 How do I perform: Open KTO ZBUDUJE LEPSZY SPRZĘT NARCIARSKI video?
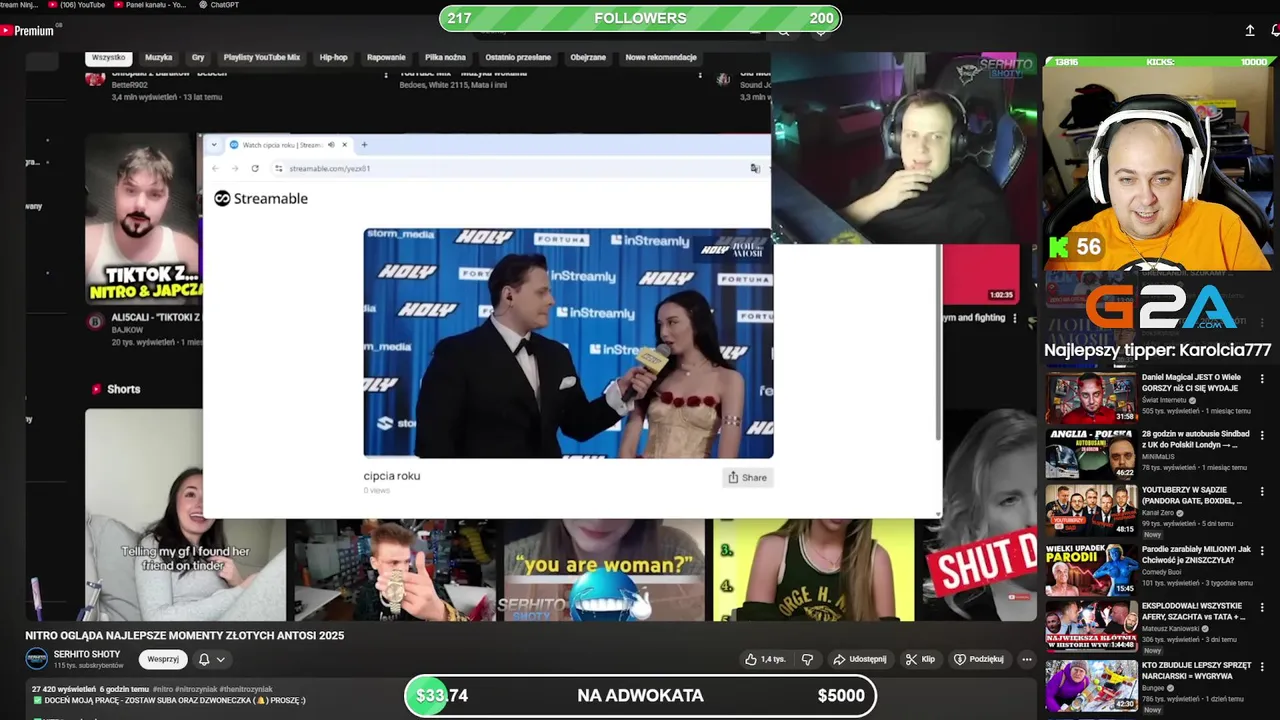[x=1196, y=670]
